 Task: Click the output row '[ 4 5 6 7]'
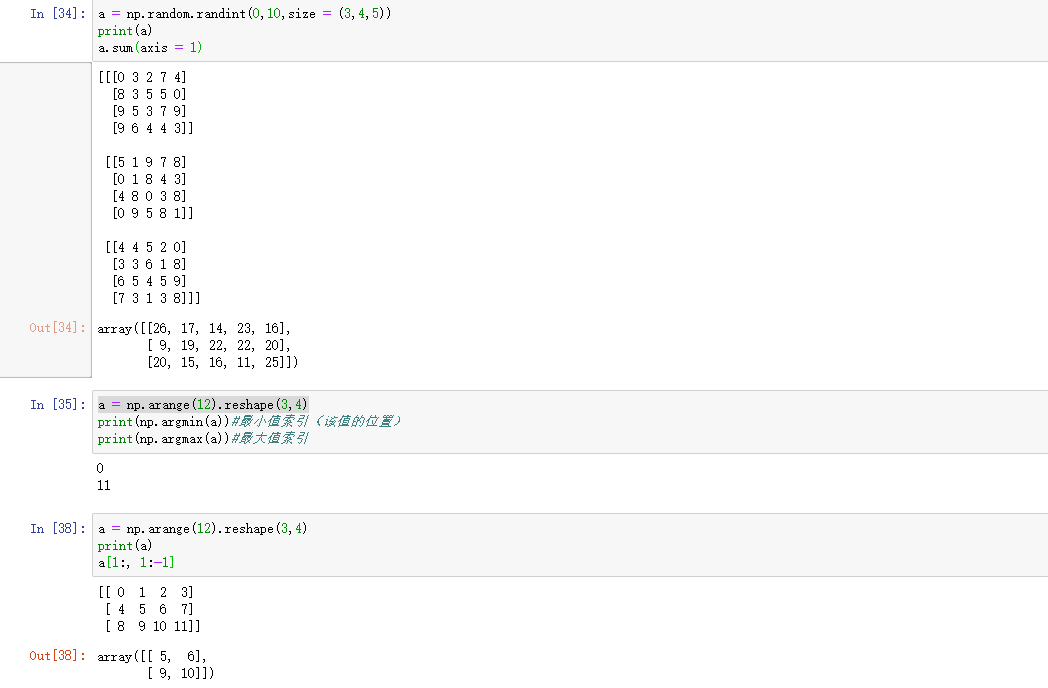(150, 609)
